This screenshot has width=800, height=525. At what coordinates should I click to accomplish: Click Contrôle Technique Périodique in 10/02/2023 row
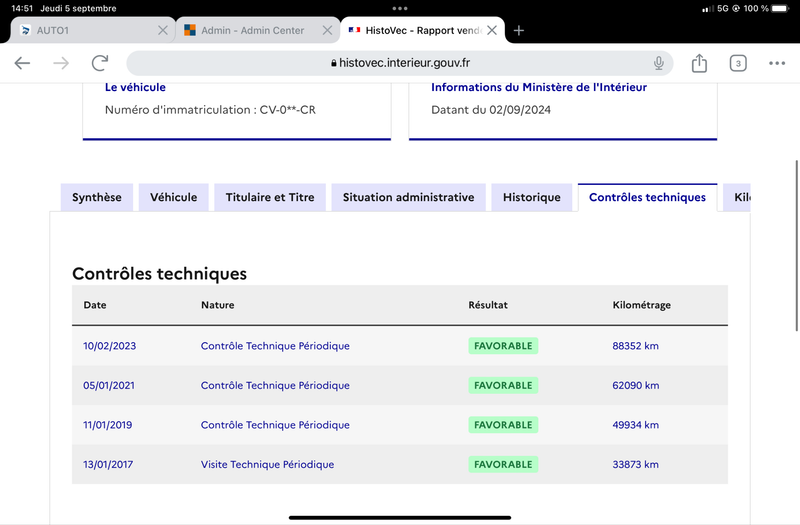point(276,346)
